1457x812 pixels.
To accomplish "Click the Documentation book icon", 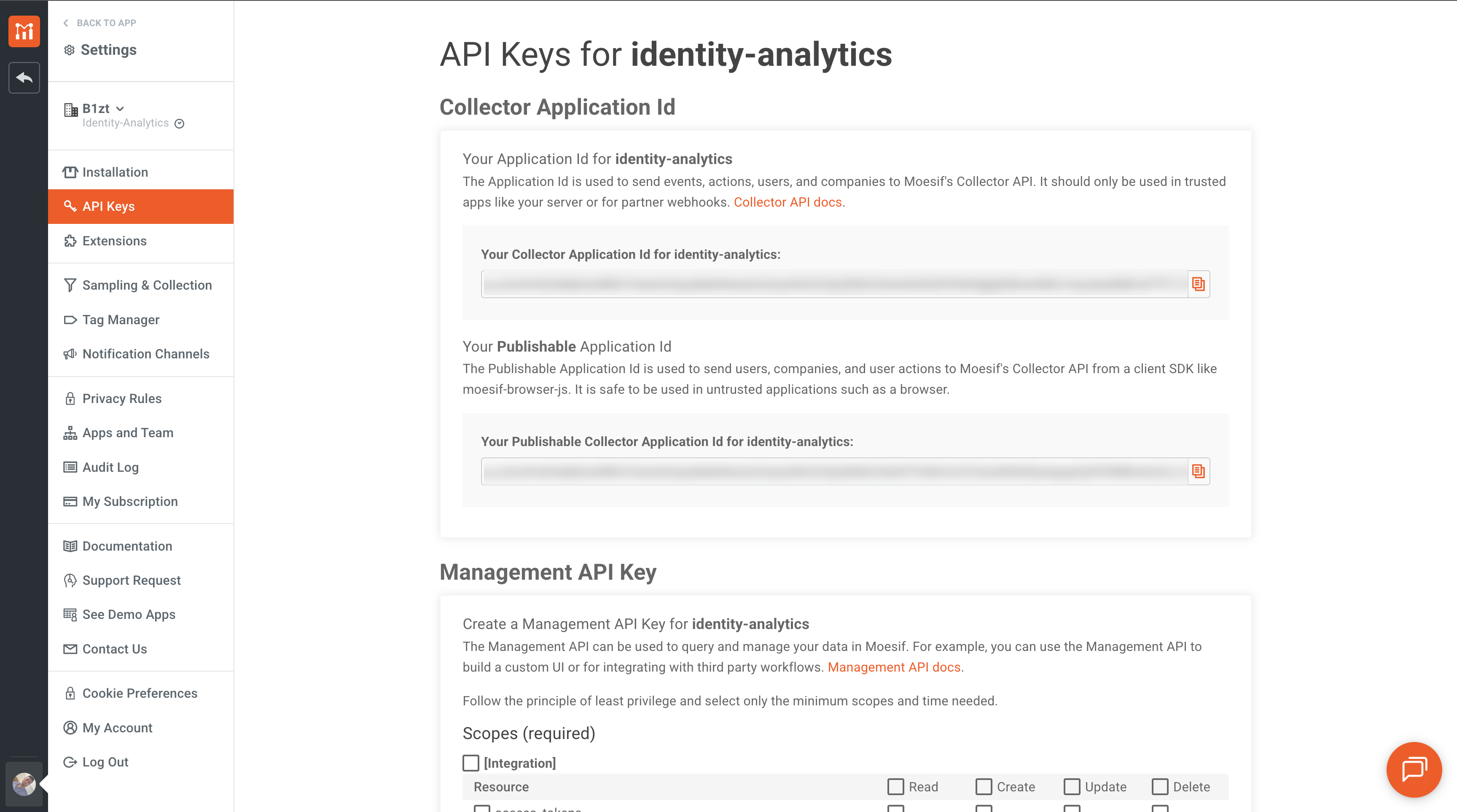I will (x=70, y=546).
